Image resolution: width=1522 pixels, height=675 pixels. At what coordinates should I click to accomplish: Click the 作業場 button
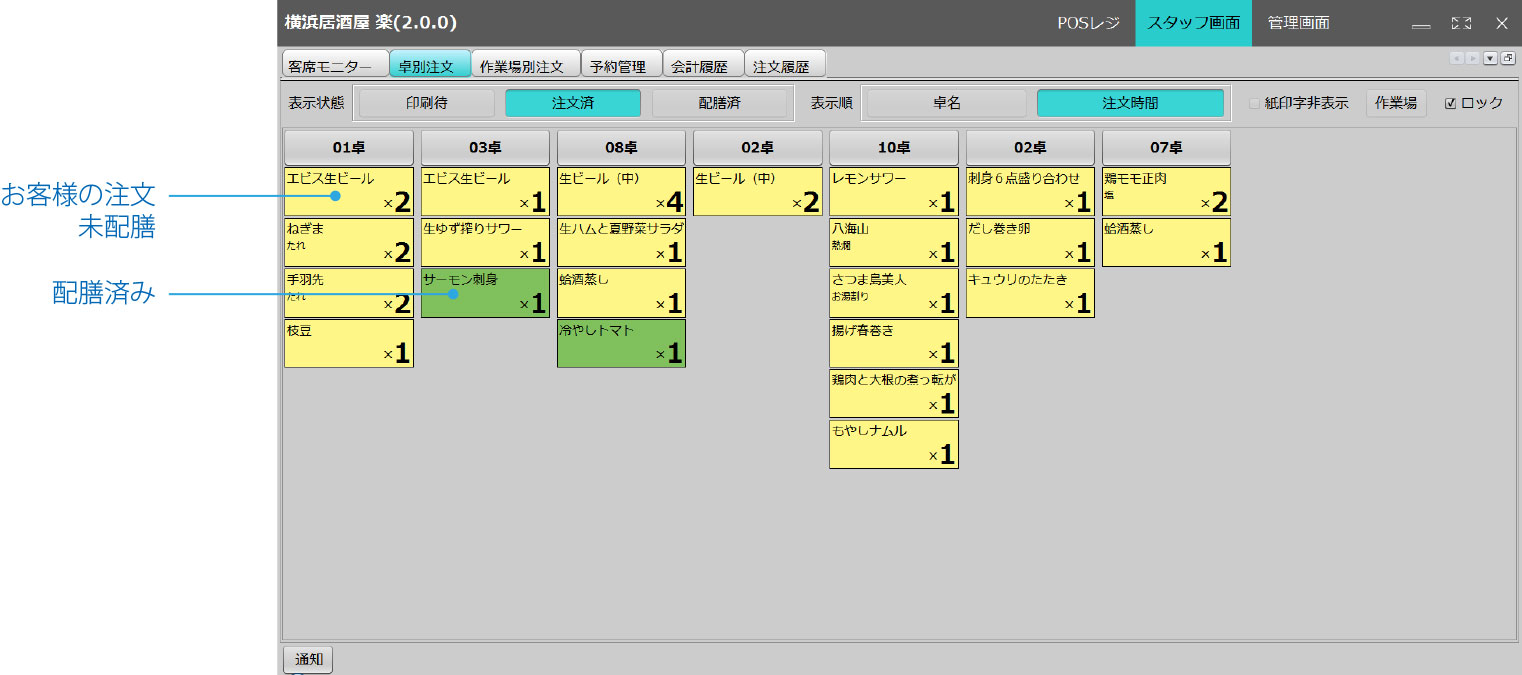click(1396, 103)
